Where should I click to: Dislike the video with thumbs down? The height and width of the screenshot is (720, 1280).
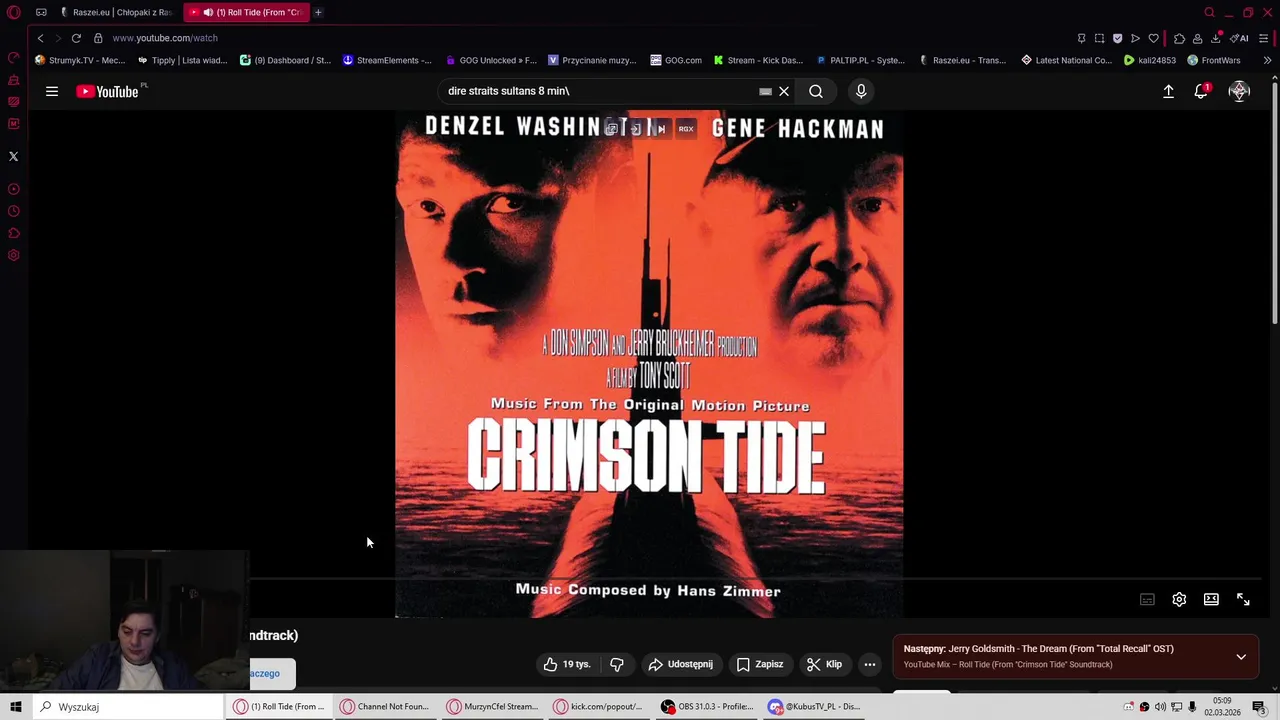pyautogui.click(x=617, y=664)
